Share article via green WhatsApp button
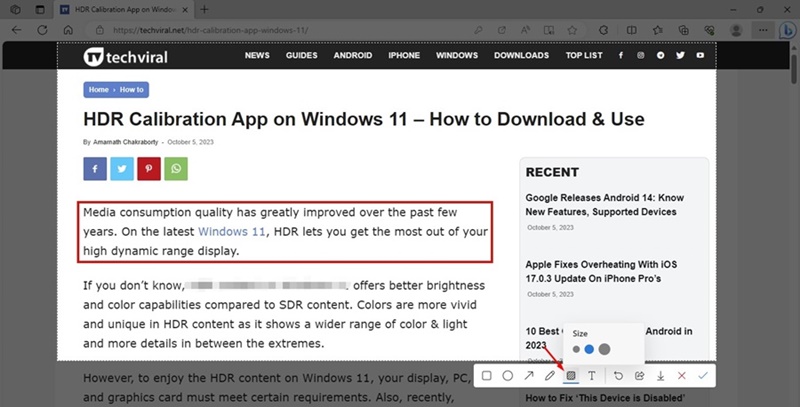Screen dimensions: 800x407 (176, 169)
